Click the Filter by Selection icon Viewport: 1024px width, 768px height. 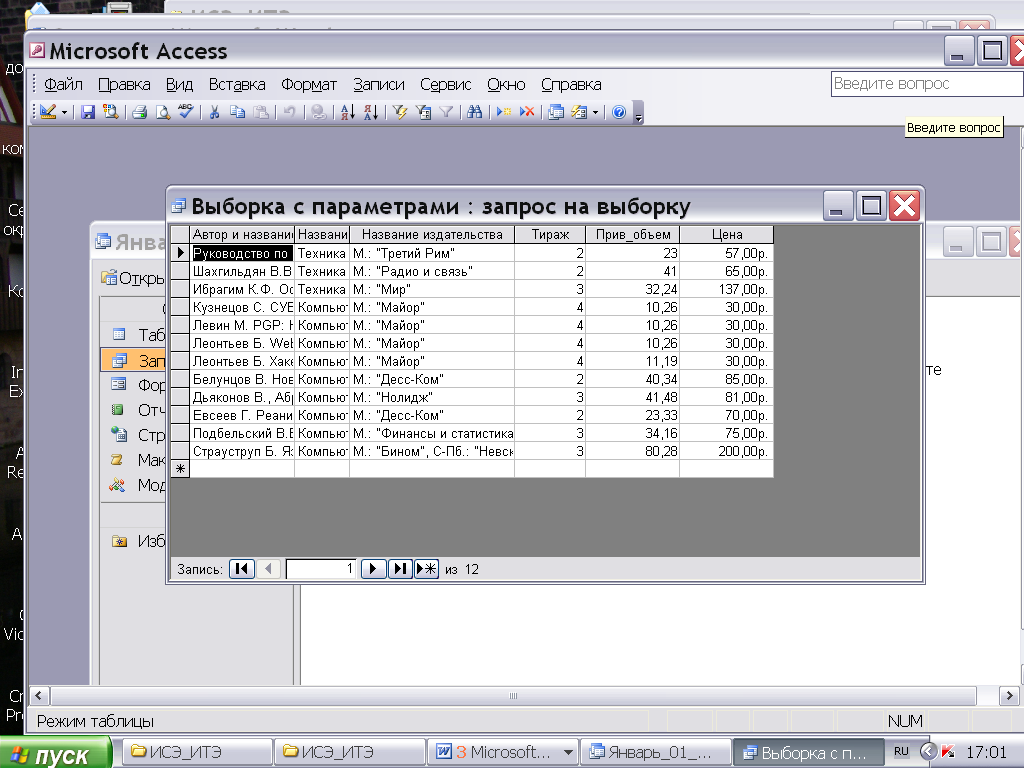[x=400, y=112]
